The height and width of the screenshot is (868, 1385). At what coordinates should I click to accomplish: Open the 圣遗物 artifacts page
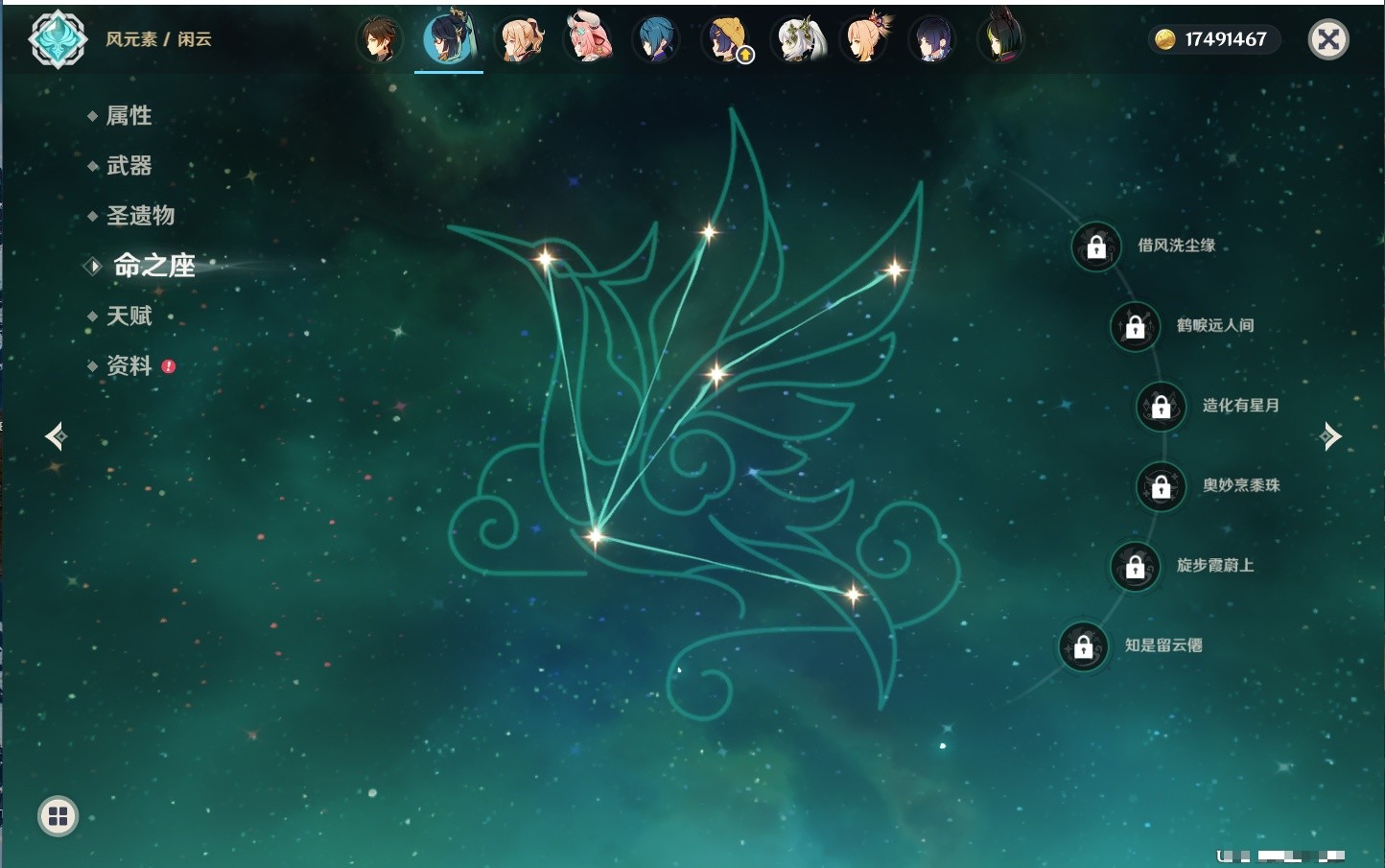point(140,216)
